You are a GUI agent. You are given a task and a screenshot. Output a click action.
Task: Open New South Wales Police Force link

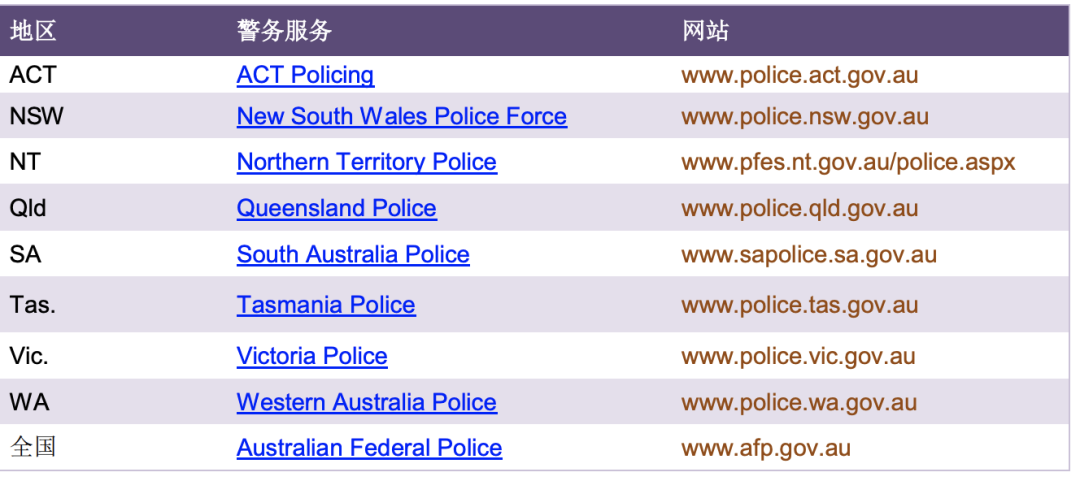(x=402, y=116)
